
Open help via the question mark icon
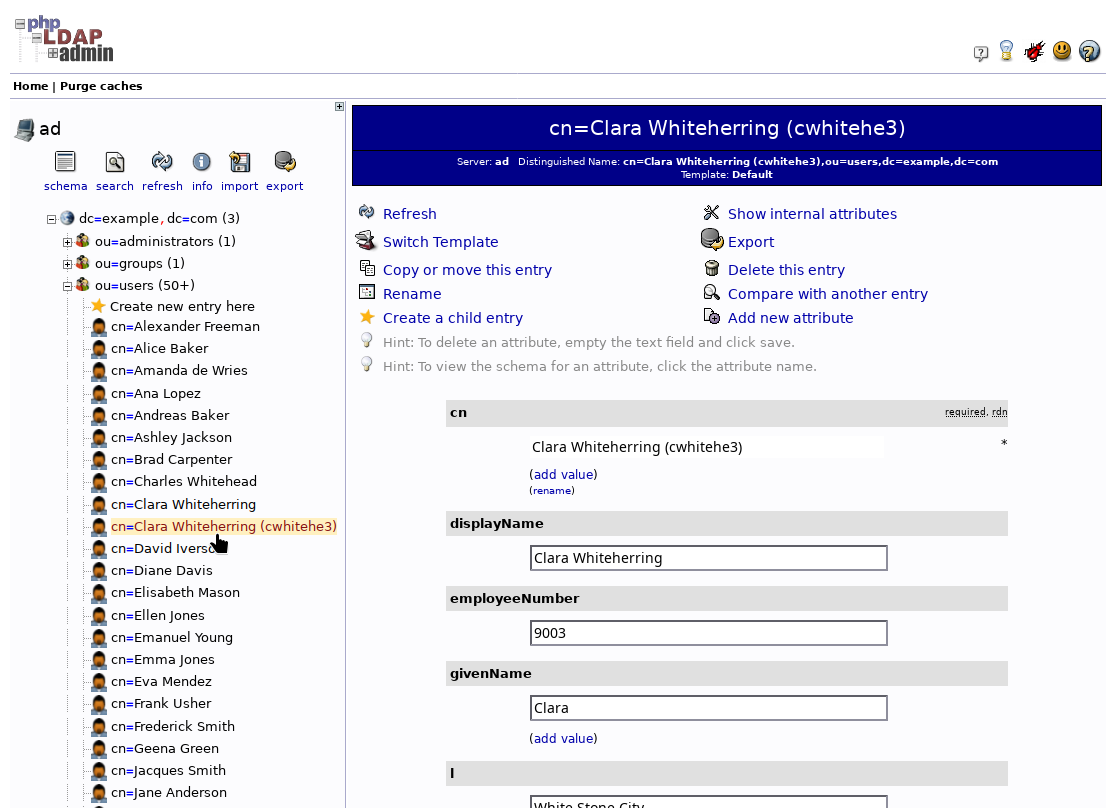point(1089,51)
